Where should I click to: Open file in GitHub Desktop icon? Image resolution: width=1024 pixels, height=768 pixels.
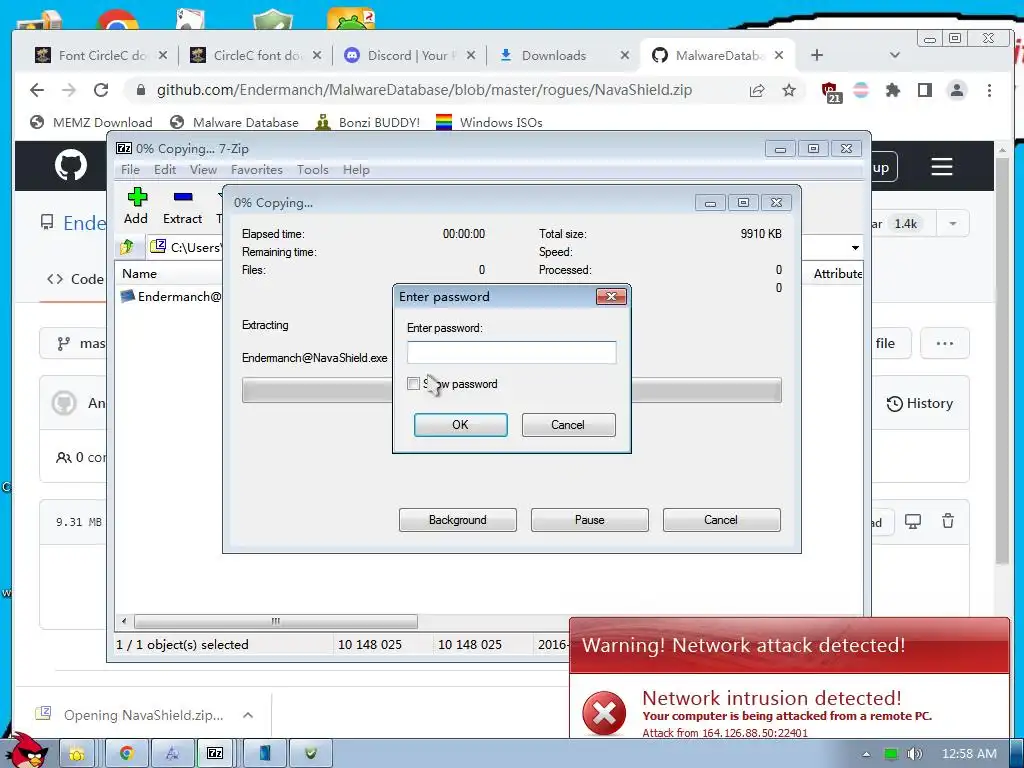912,521
